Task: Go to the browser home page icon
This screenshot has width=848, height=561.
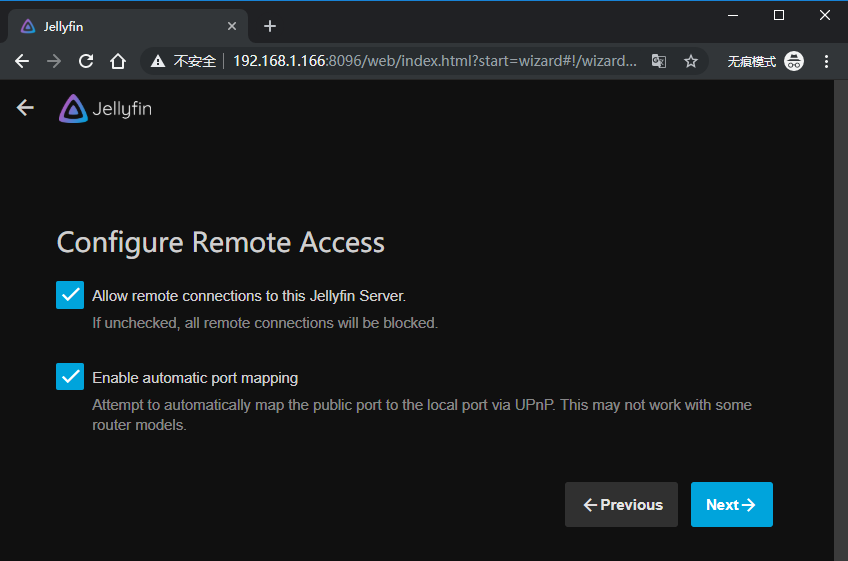Action: coord(118,61)
